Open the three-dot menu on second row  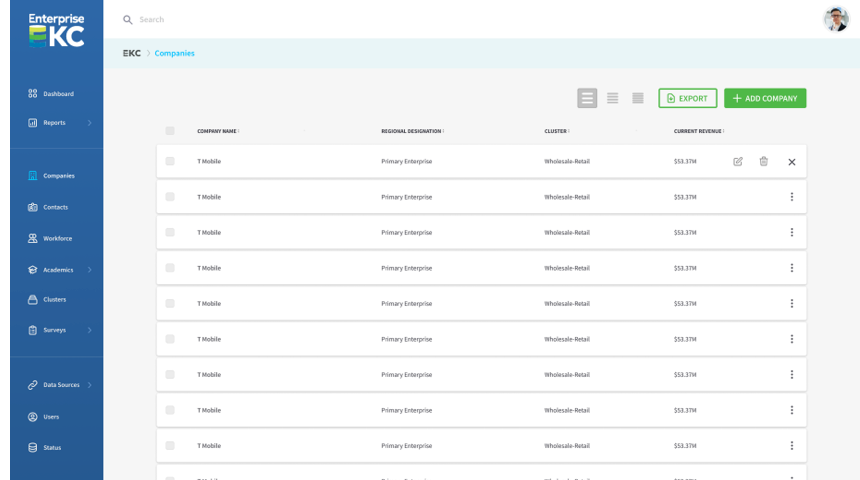791,197
